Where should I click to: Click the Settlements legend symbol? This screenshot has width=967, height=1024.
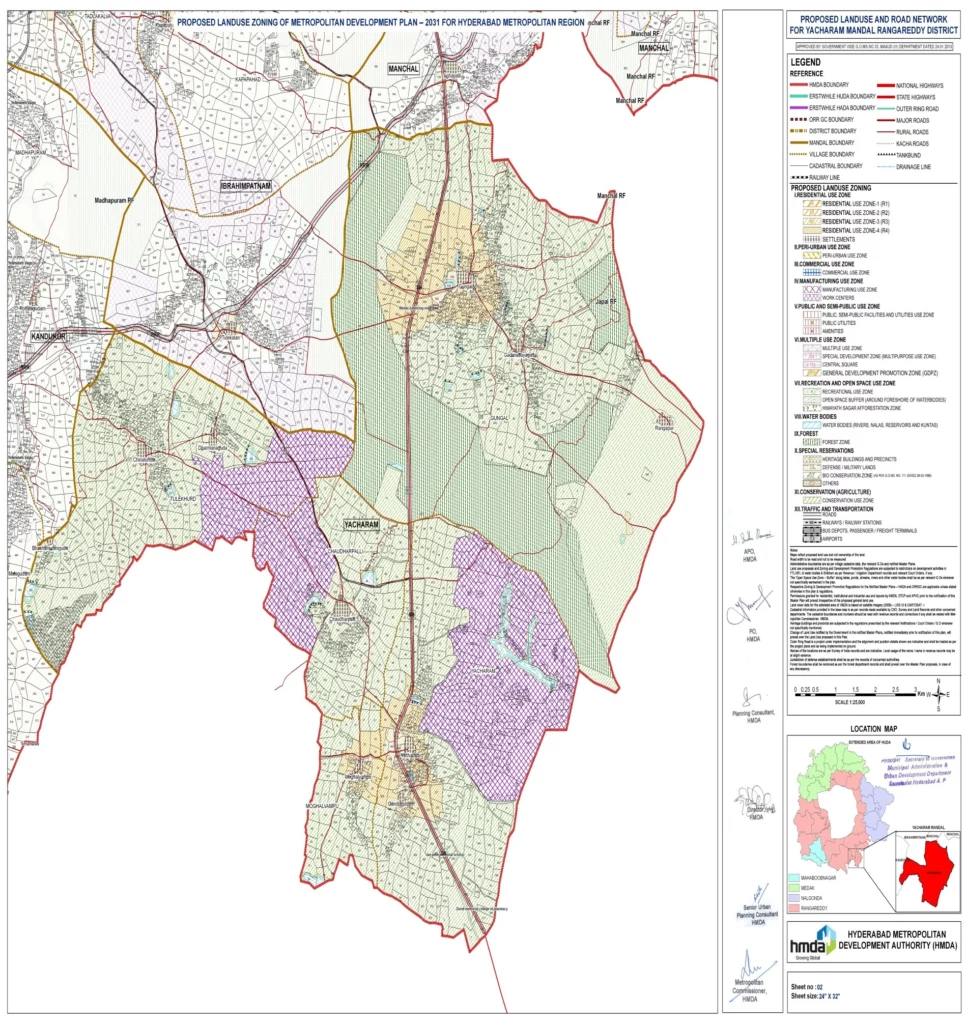click(x=806, y=239)
